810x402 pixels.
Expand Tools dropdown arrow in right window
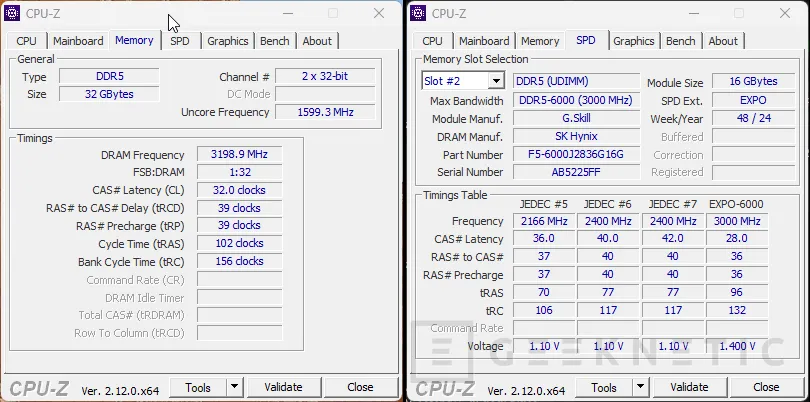[641, 387]
